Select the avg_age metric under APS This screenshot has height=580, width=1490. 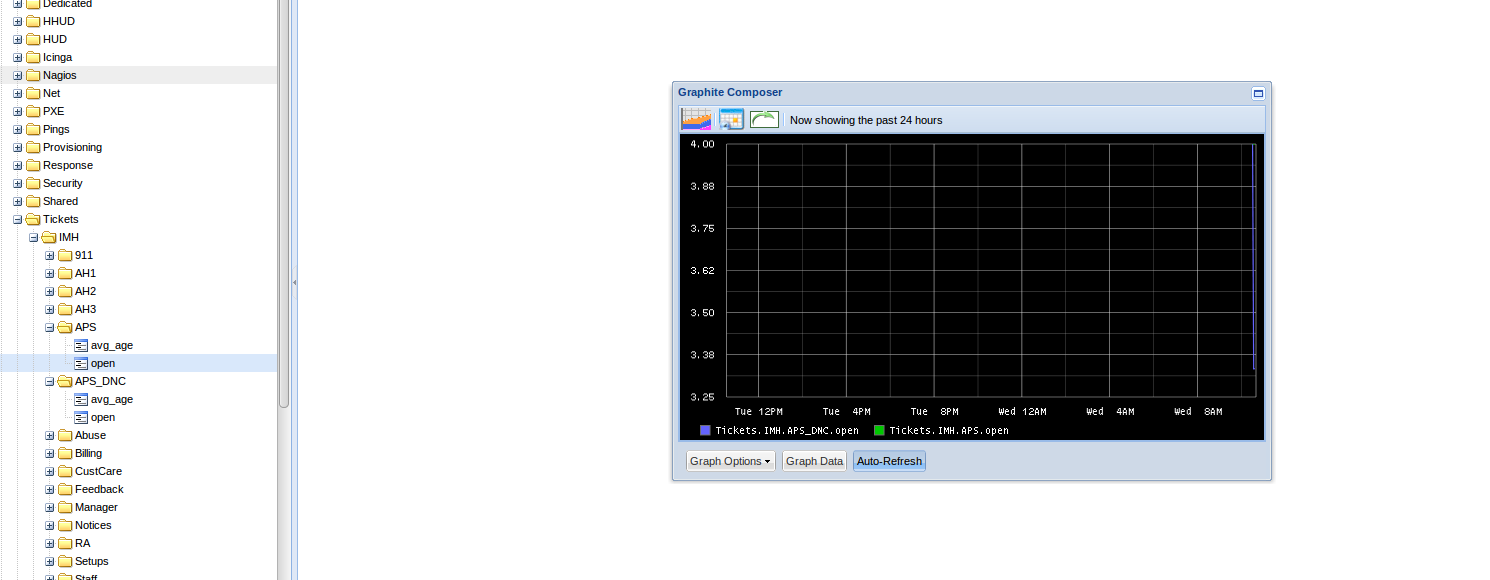pyautogui.click(x=111, y=345)
